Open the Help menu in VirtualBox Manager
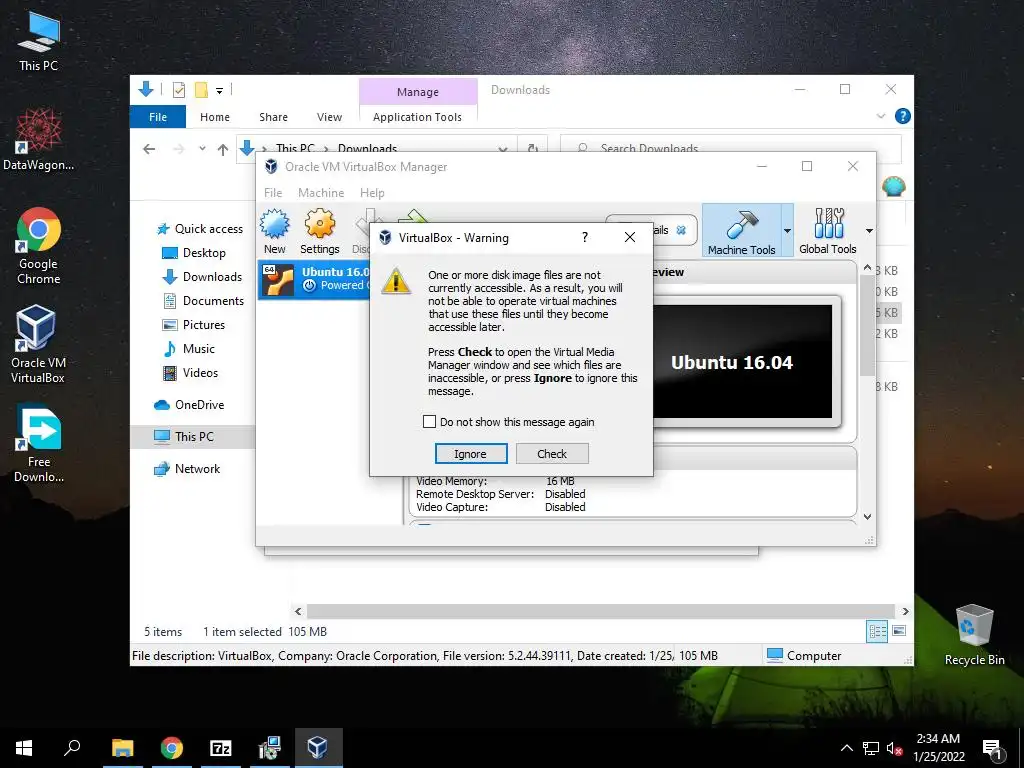This screenshot has height=768, width=1024. (x=372, y=193)
